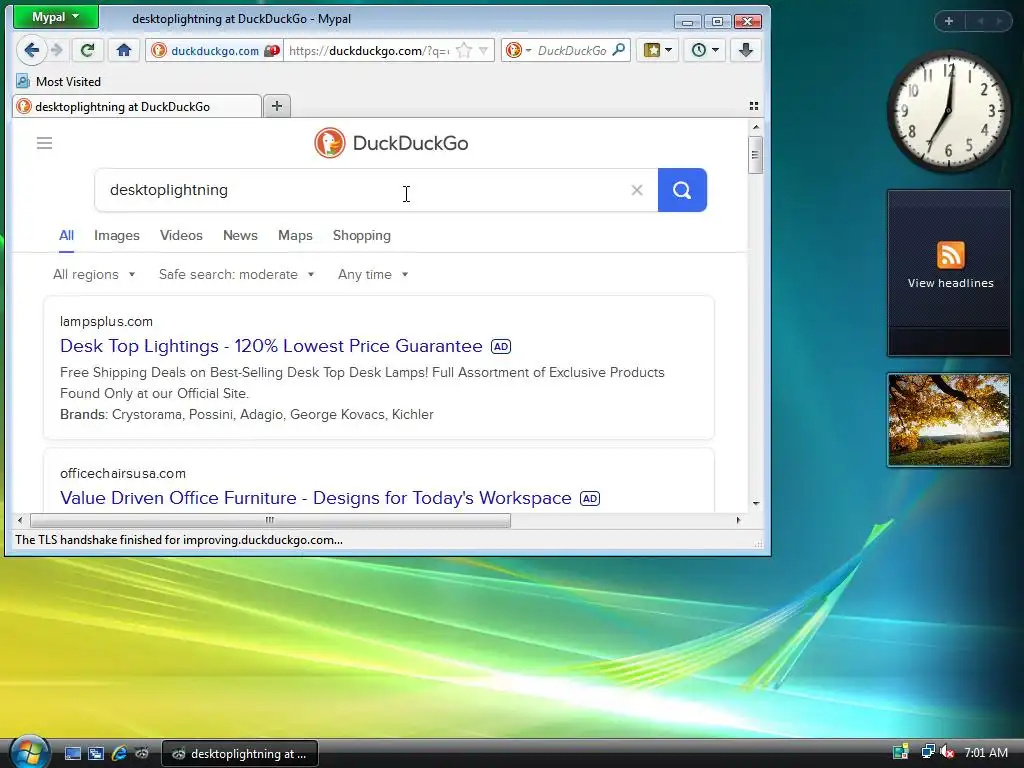Select the desktoplightning taskbar button
Image resolution: width=1024 pixels, height=768 pixels.
pos(240,754)
